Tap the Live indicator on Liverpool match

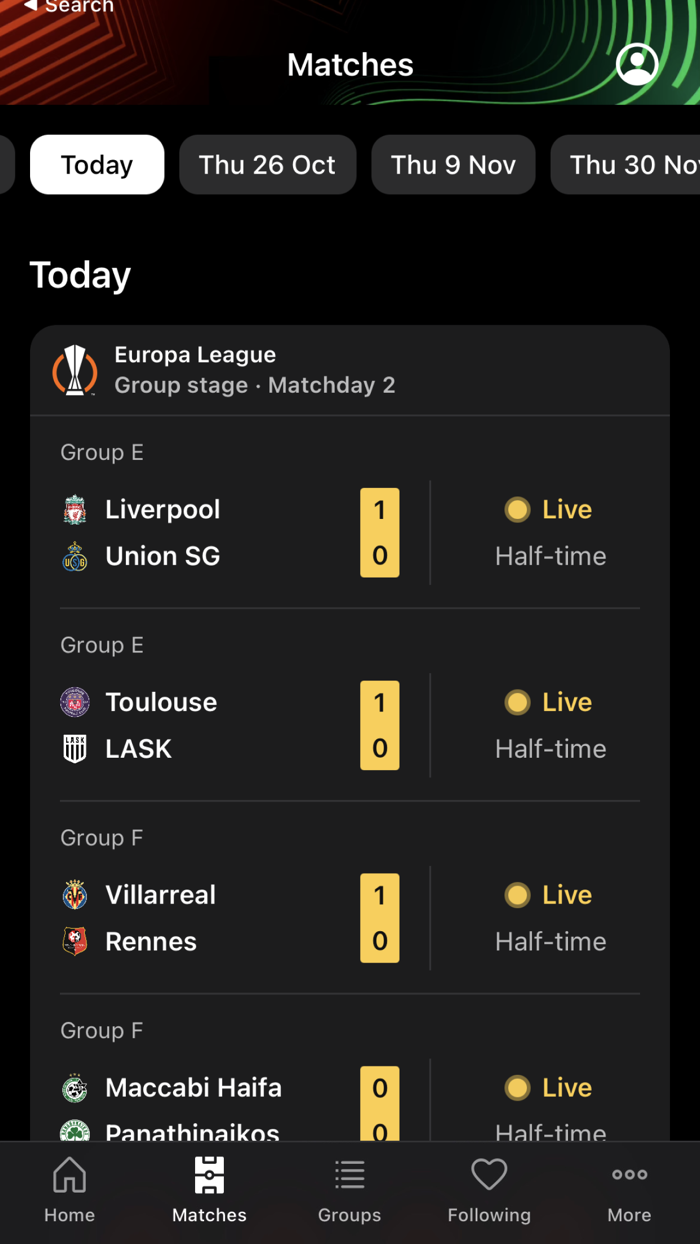(x=548, y=509)
